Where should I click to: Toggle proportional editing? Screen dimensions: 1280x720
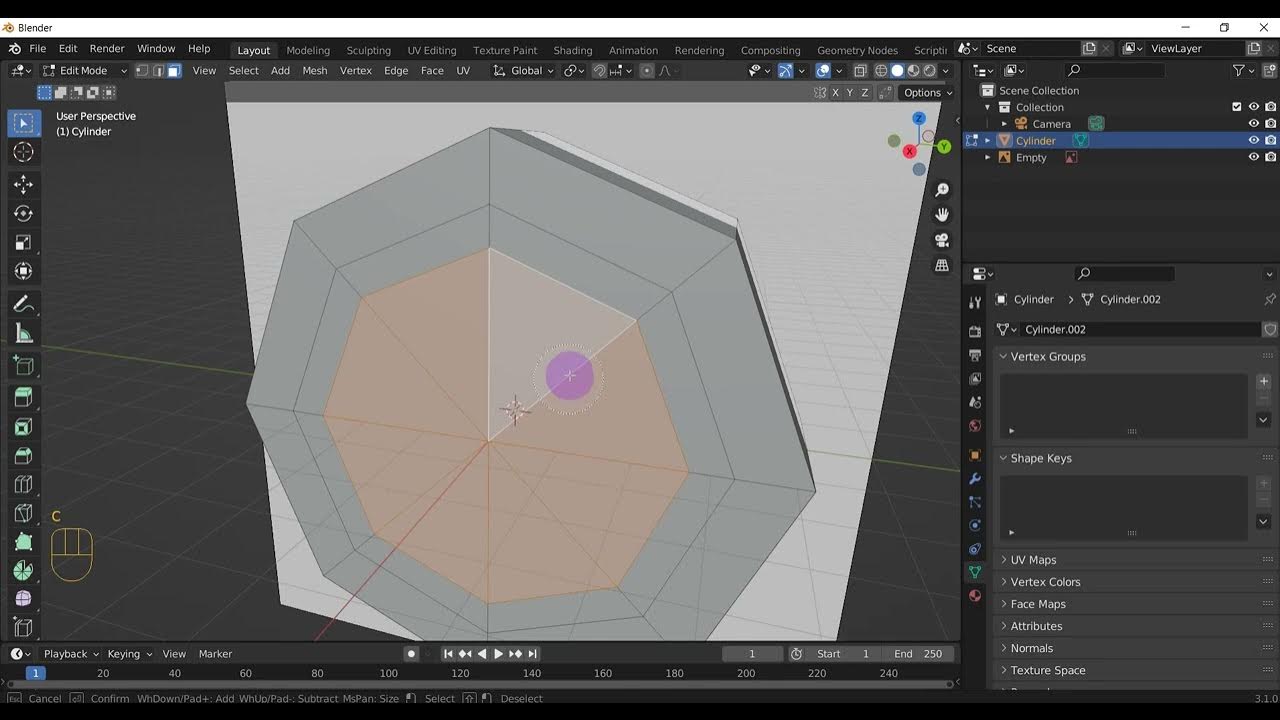[x=647, y=71]
